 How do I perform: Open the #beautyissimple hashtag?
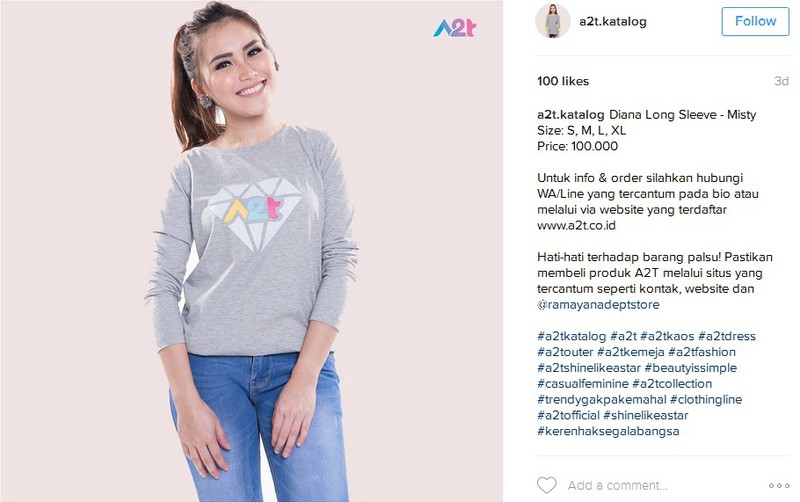pos(690,368)
